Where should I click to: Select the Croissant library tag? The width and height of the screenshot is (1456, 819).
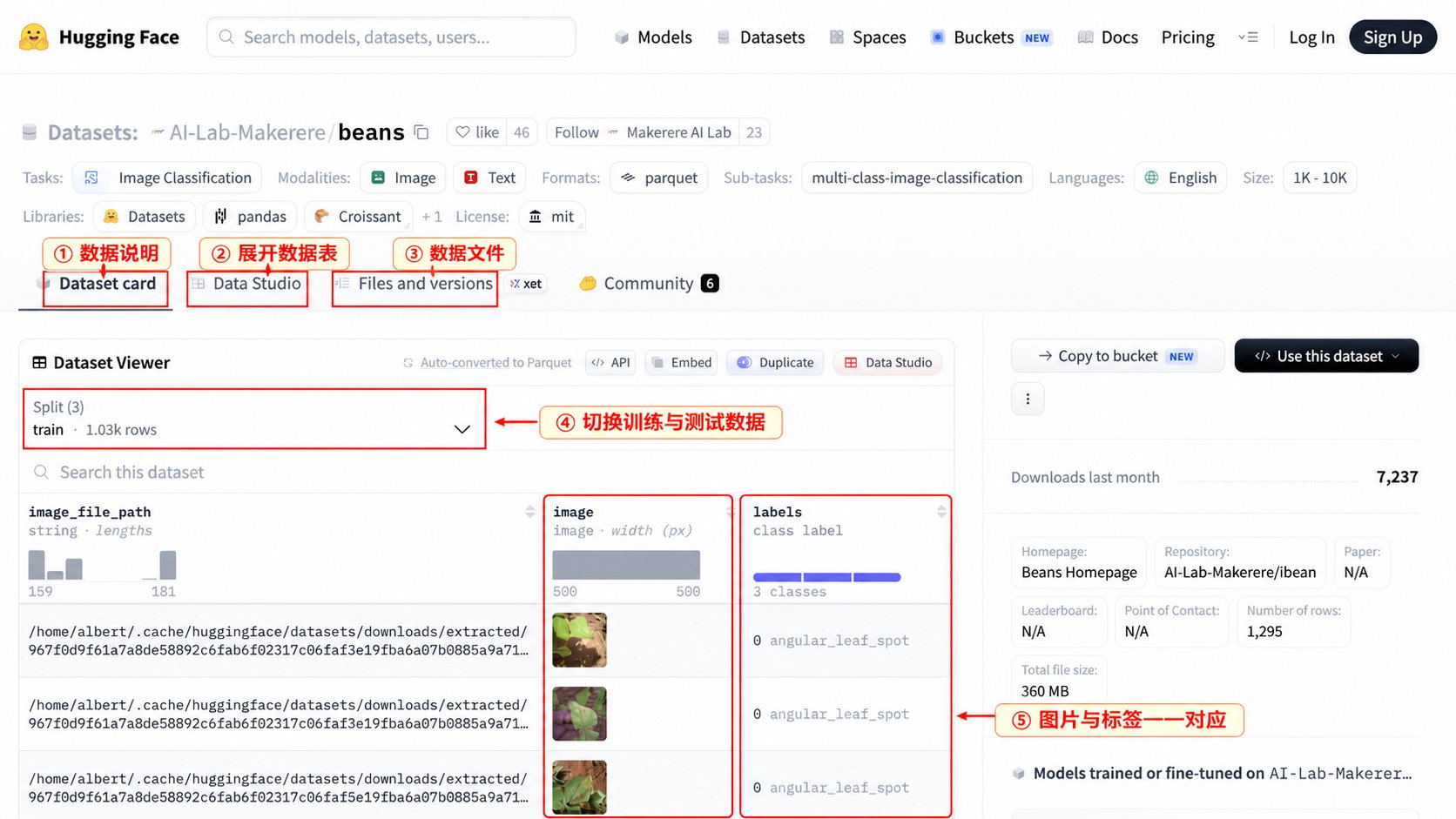coord(358,217)
